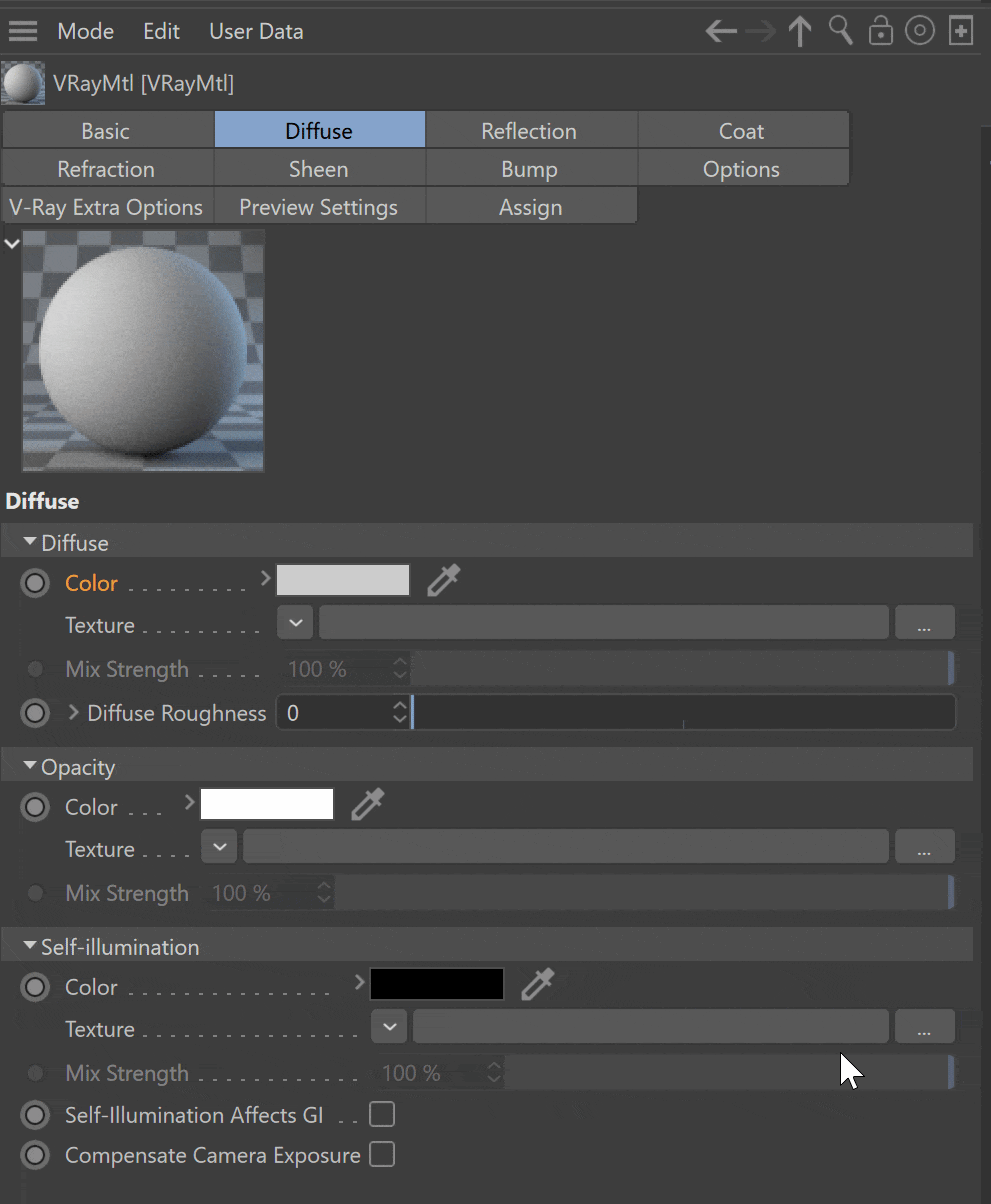This screenshot has height=1204, width=991.
Task: Toggle Diffuse Color animation dot
Action: click(x=35, y=583)
